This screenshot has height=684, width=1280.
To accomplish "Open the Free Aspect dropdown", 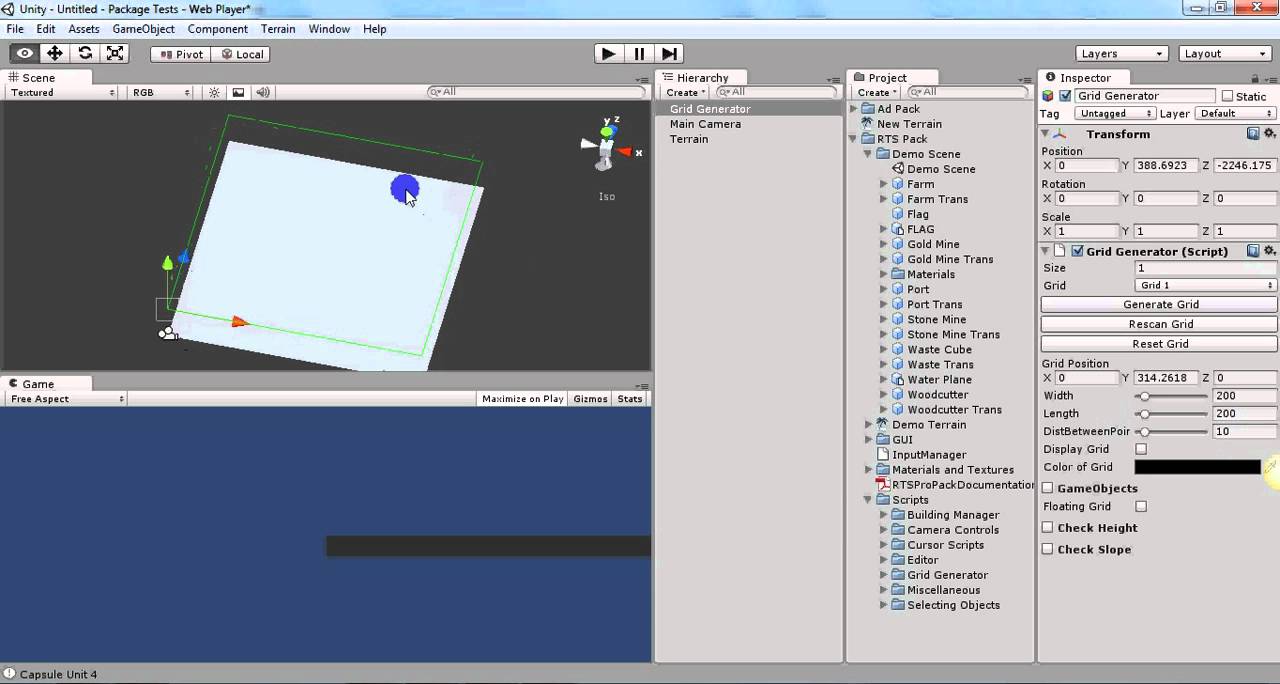I will (66, 399).
